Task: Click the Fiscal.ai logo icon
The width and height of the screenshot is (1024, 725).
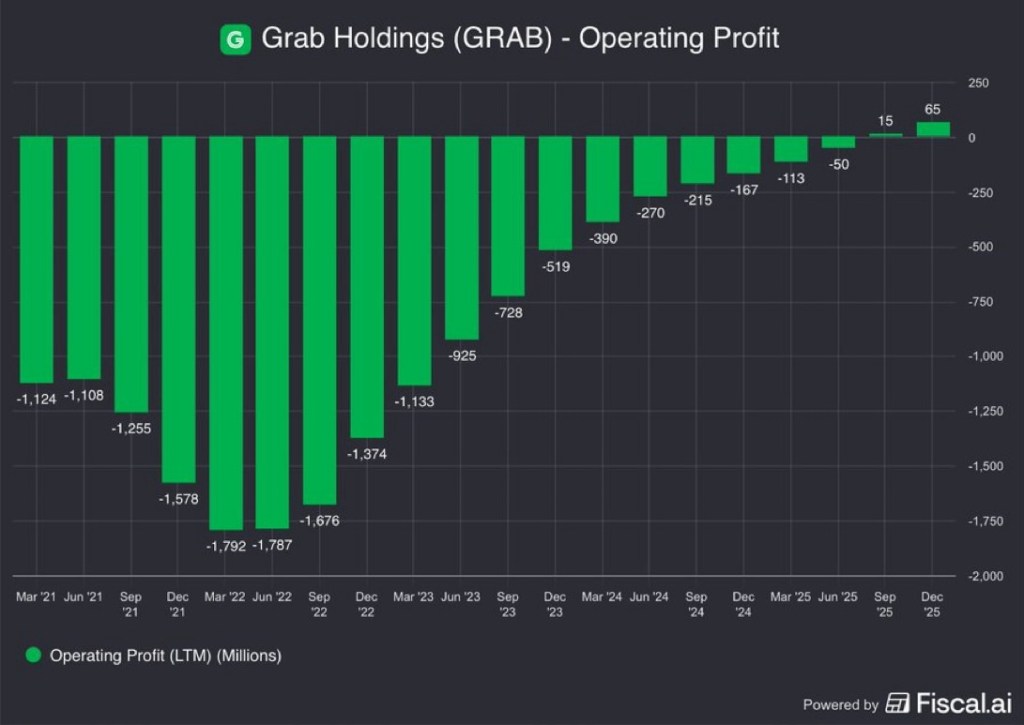Action: click(x=899, y=702)
